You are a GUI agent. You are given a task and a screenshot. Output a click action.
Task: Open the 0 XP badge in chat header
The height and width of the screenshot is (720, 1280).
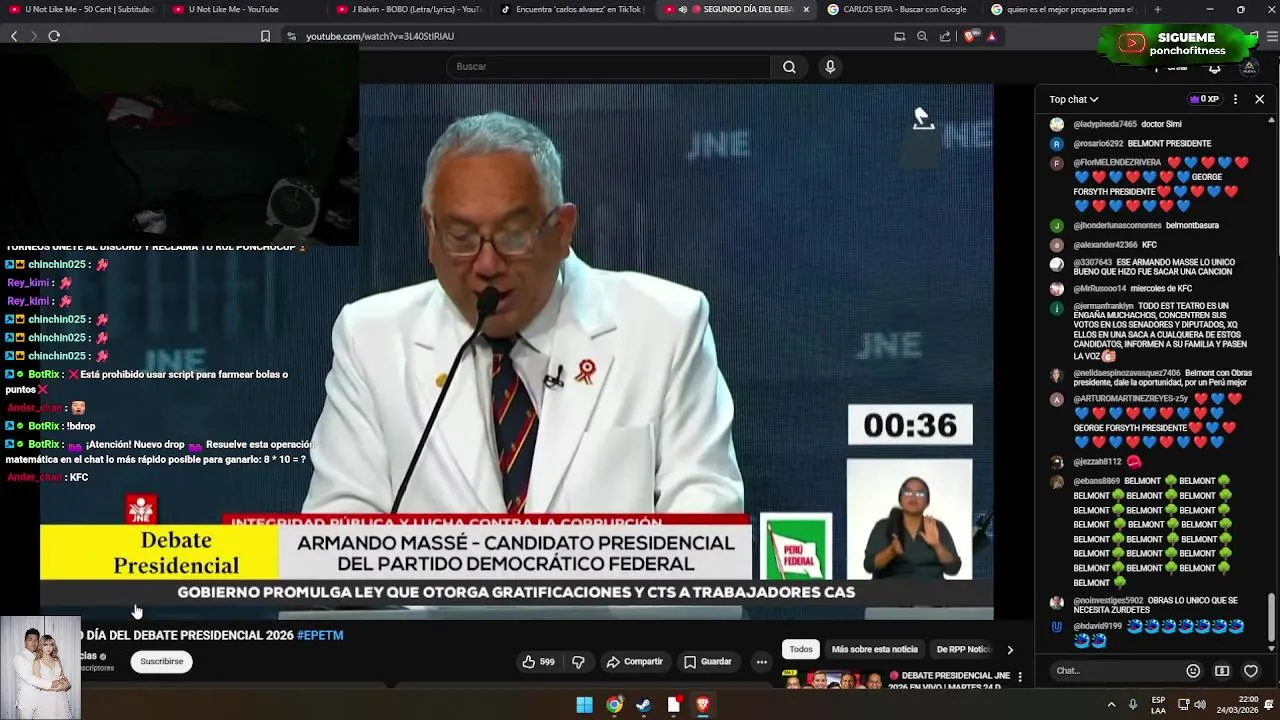1204,99
